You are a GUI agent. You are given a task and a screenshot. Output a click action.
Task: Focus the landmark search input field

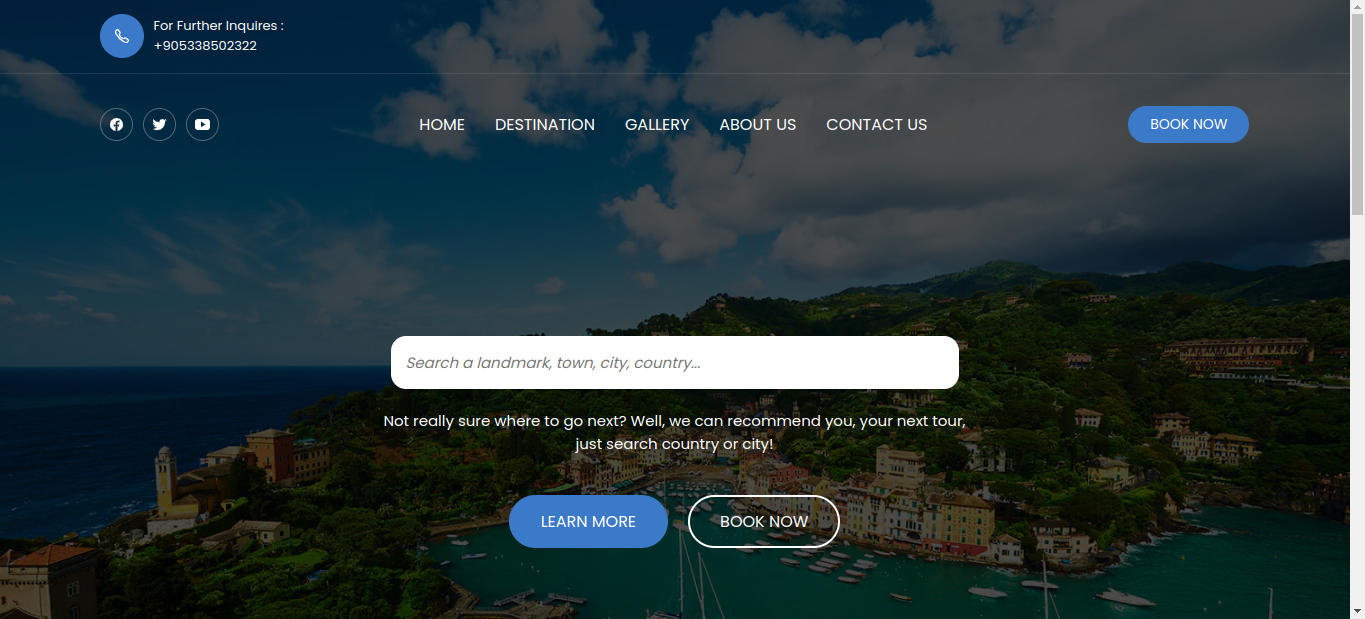pos(675,362)
